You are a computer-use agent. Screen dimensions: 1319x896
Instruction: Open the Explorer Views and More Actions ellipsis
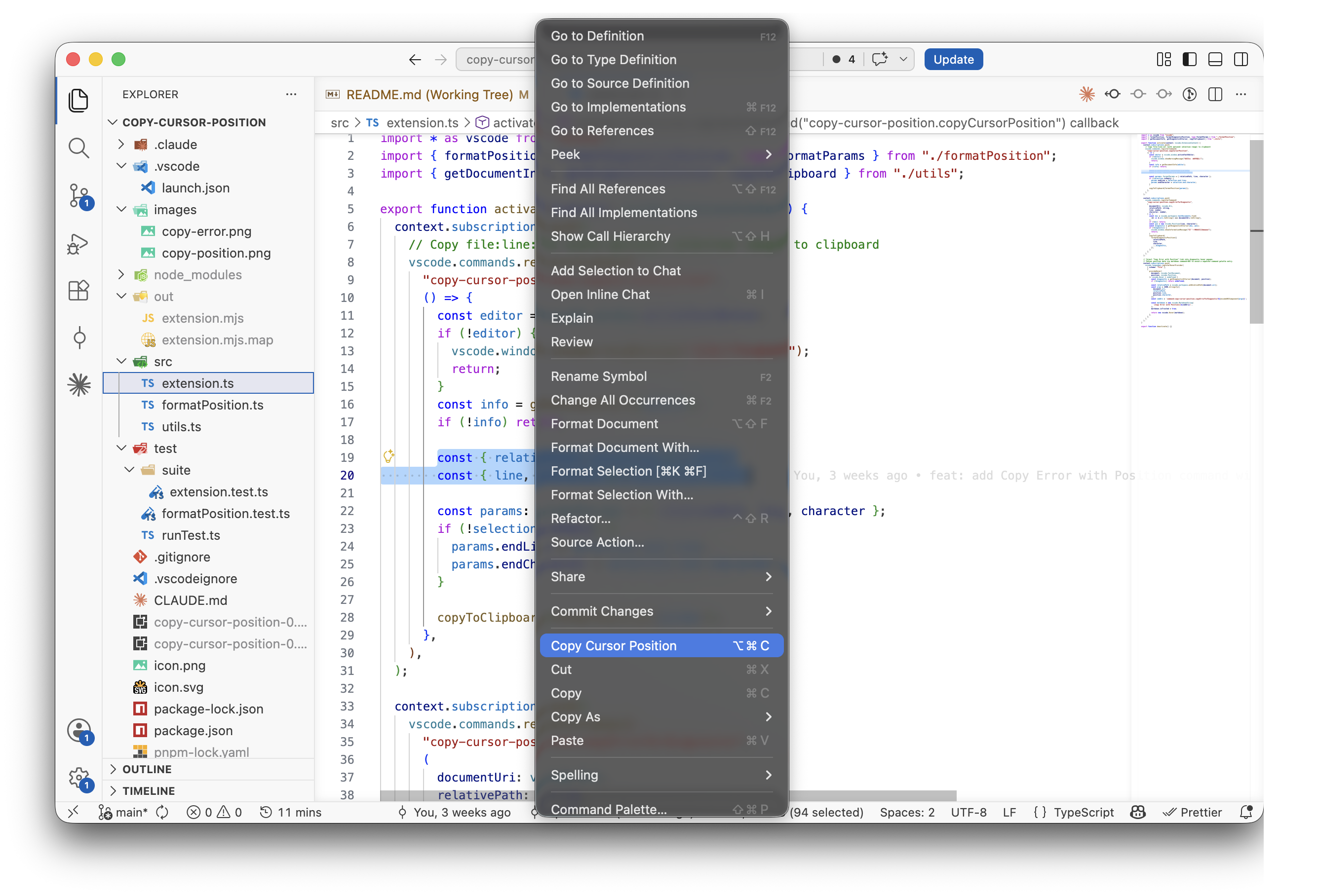pos(291,94)
